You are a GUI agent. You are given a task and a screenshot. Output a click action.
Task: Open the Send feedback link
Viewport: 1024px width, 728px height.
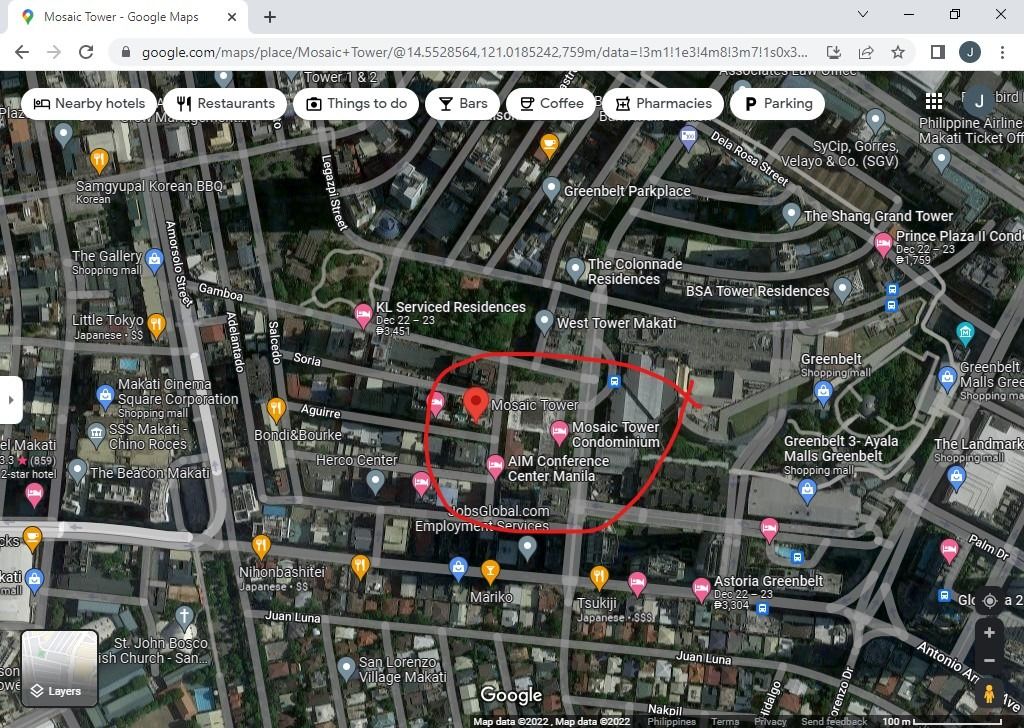pyautogui.click(x=835, y=720)
